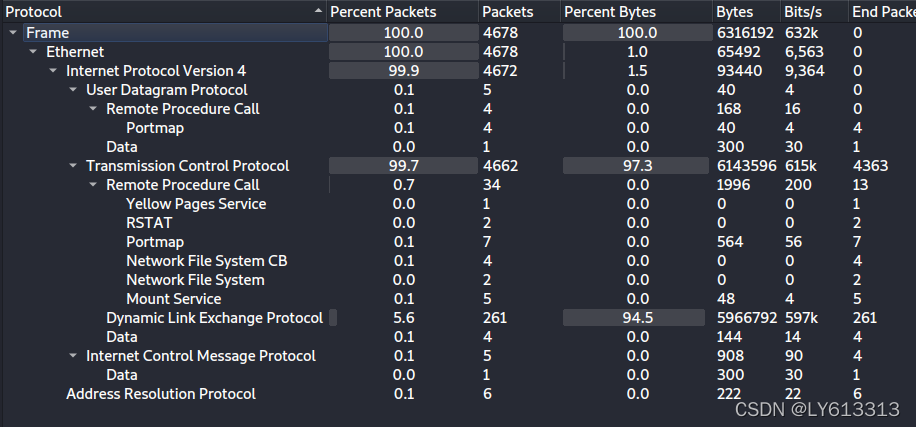This screenshot has width=916, height=427.
Task: Collapse Remote Procedure Call with 34 packets
Action: [93, 185]
